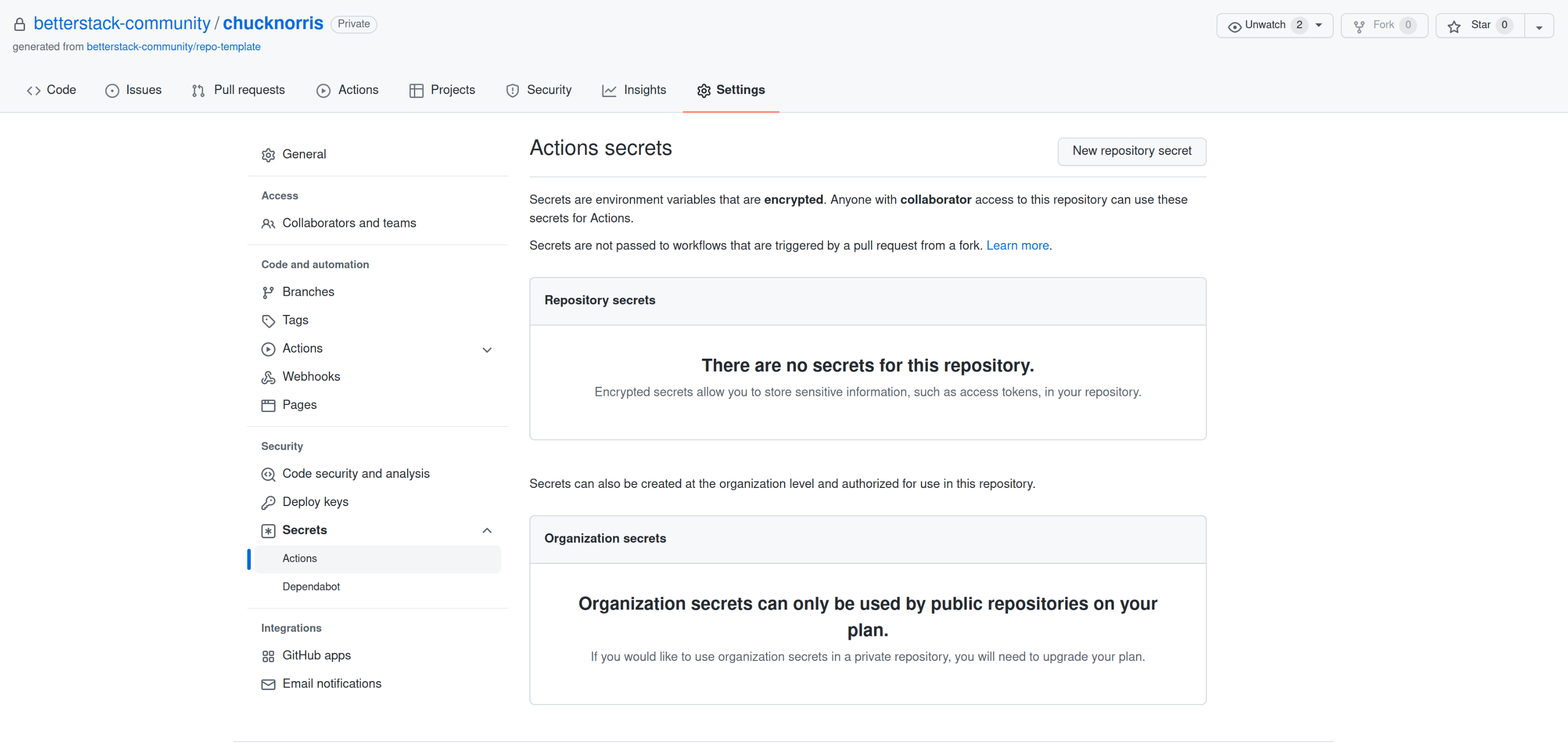
Task: Click the Webhooks icon in sidebar
Action: pyautogui.click(x=268, y=377)
